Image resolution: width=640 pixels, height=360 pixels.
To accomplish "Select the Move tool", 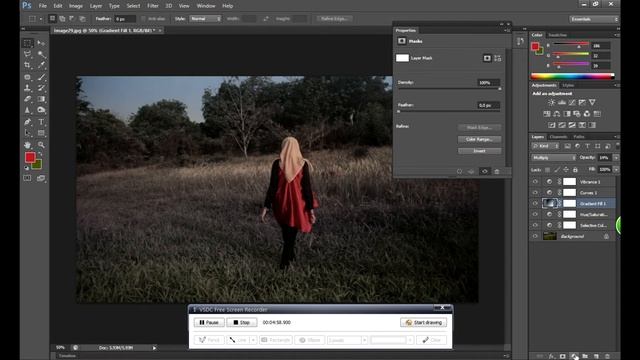I will coord(41,43).
